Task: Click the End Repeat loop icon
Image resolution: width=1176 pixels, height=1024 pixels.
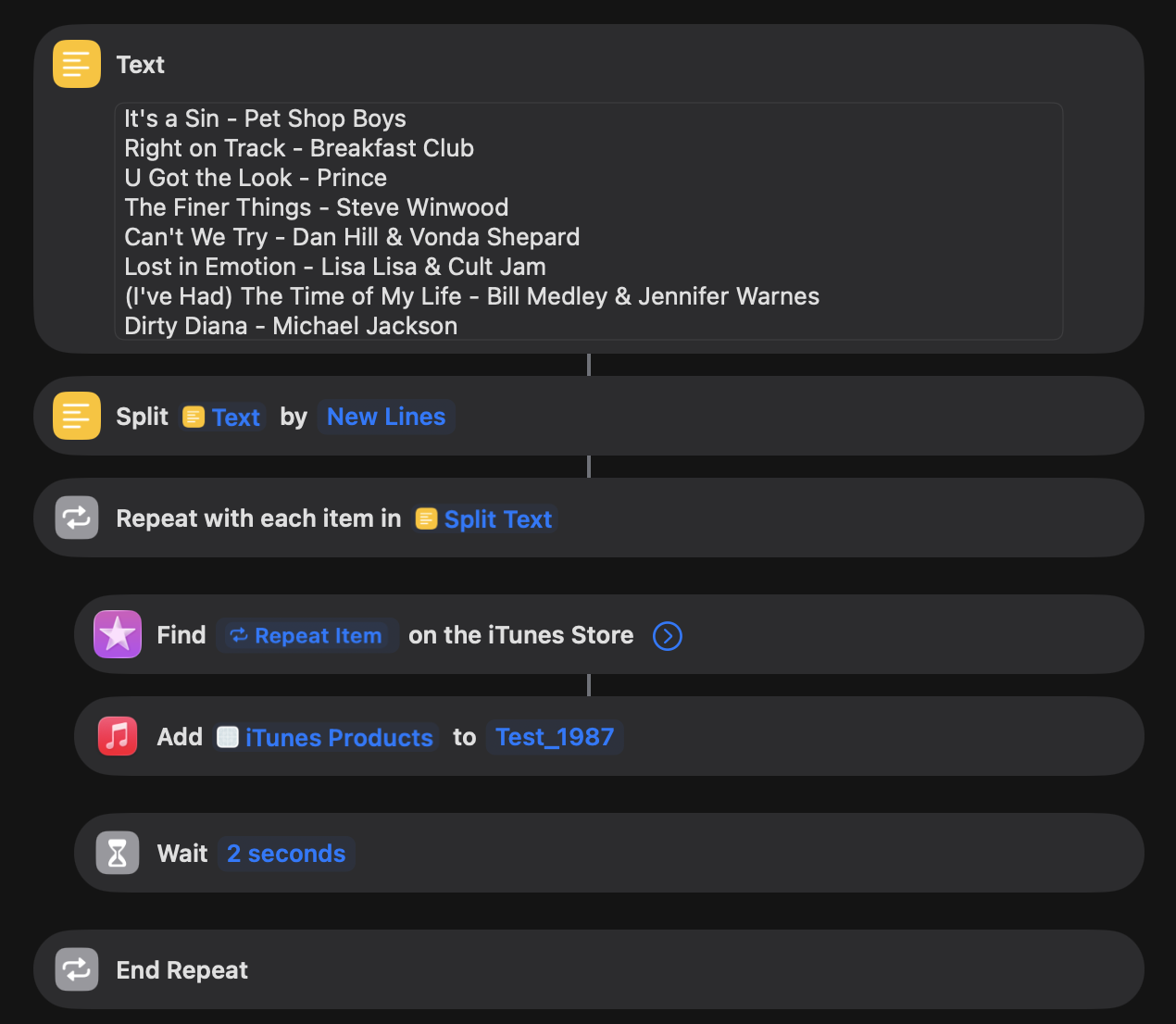Action: 76,969
